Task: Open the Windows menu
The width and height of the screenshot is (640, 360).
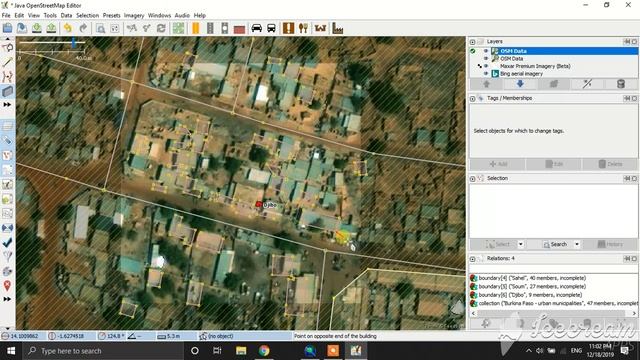Action: point(159,16)
